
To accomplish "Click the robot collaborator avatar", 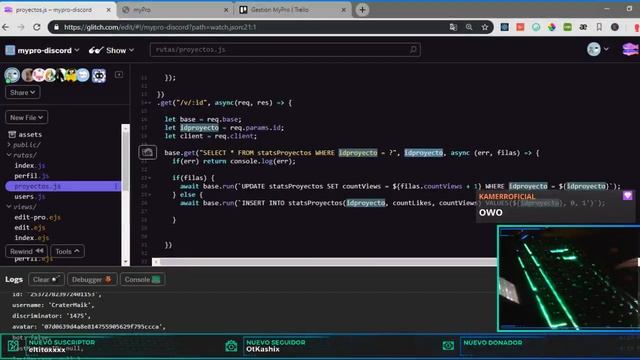I will [x=99, y=76].
